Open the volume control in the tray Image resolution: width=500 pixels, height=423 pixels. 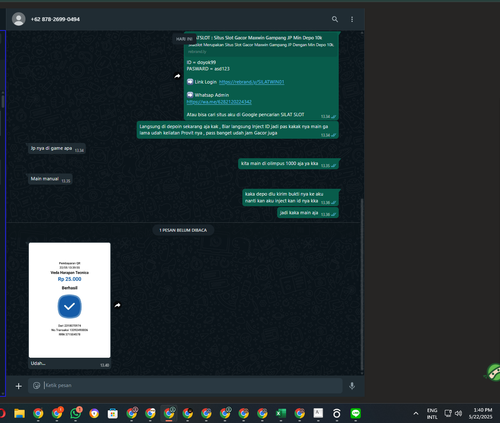(458, 414)
